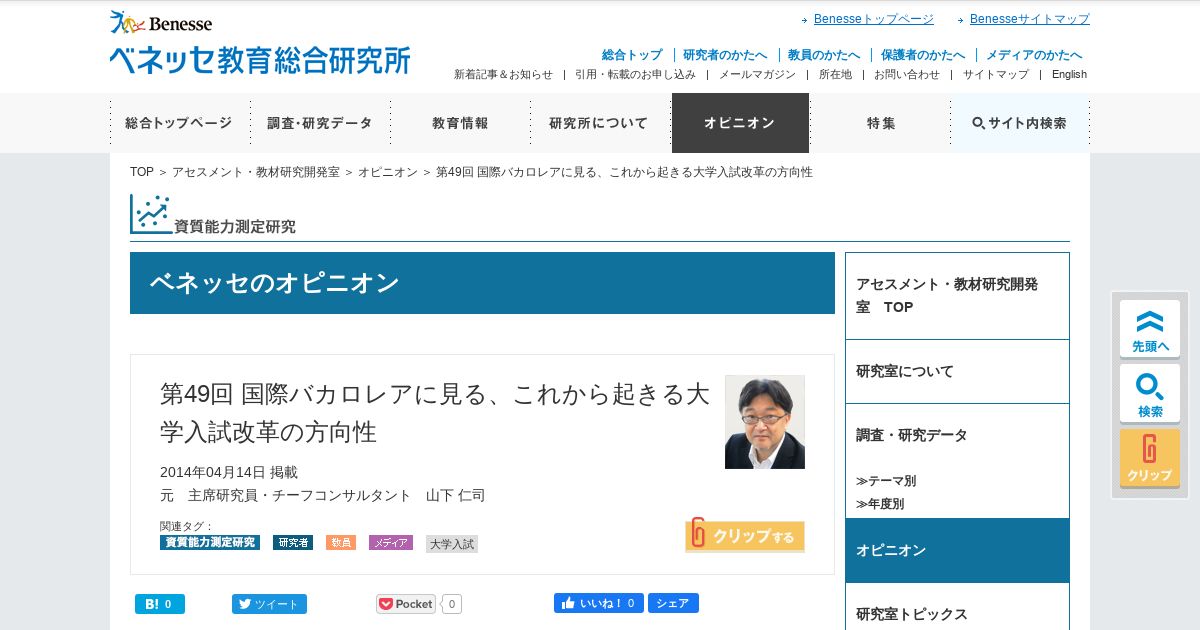Share via Hatena B! bookmark button
The image size is (1200, 630).
tap(160, 604)
